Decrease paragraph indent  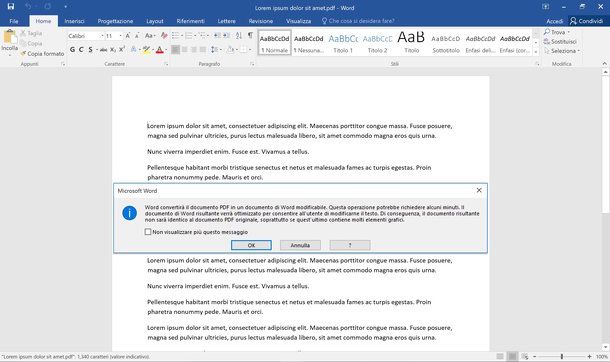(x=217, y=36)
